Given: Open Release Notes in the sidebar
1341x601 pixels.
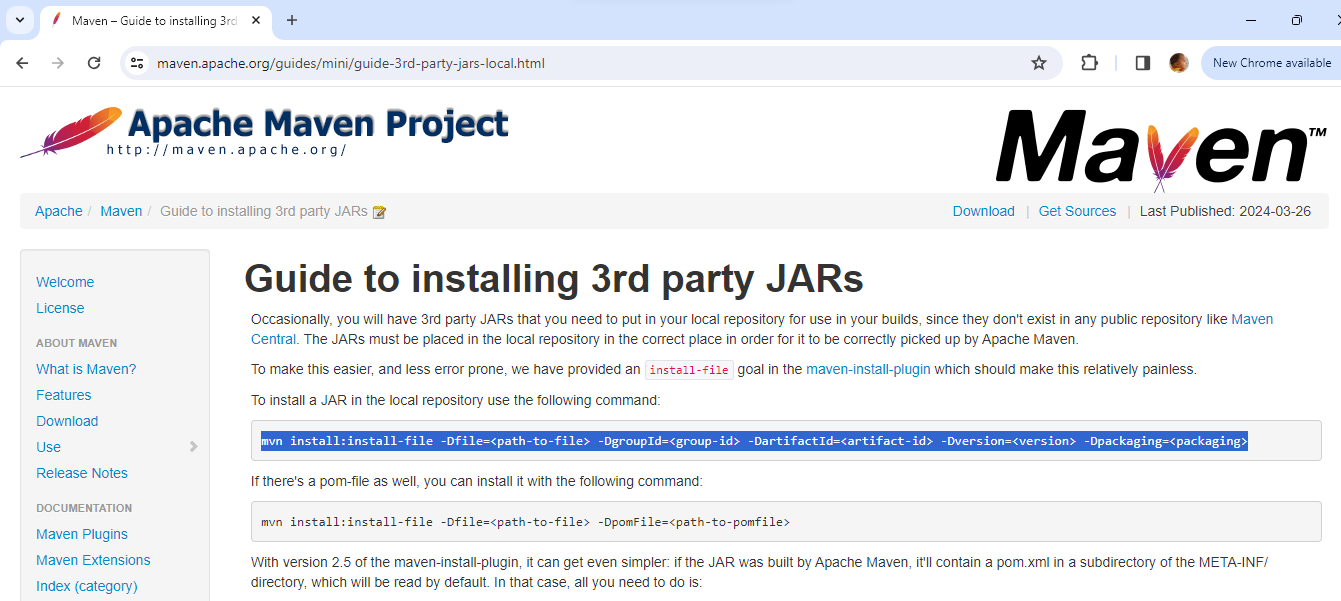Looking at the screenshot, I should click(82, 473).
